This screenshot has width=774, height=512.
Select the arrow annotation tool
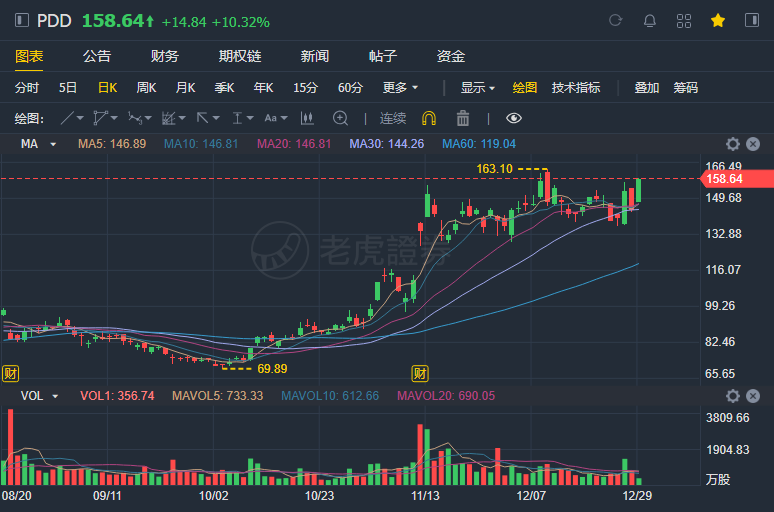pyautogui.click(x=202, y=118)
